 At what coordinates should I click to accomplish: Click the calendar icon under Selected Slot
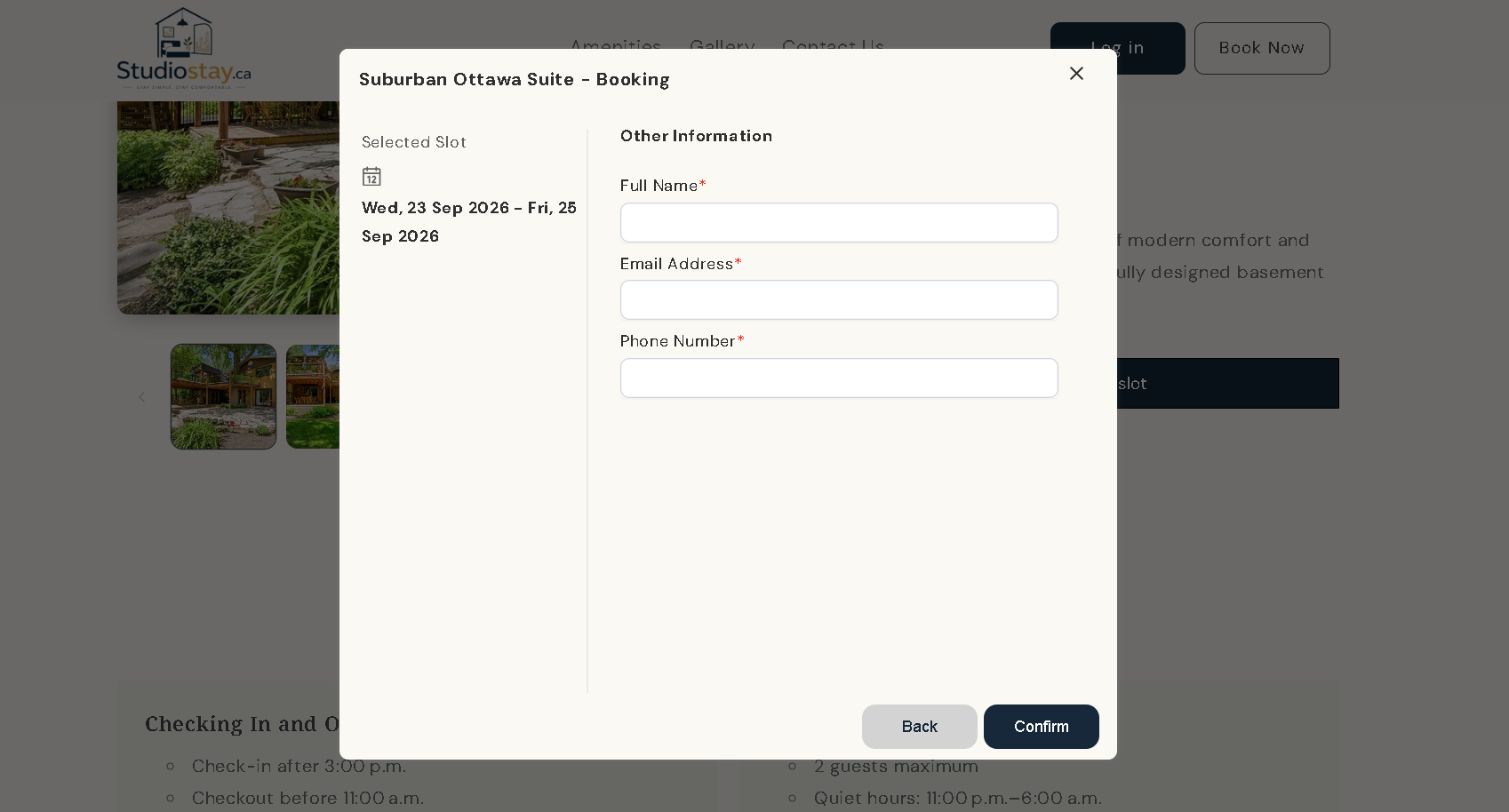pyautogui.click(x=371, y=176)
